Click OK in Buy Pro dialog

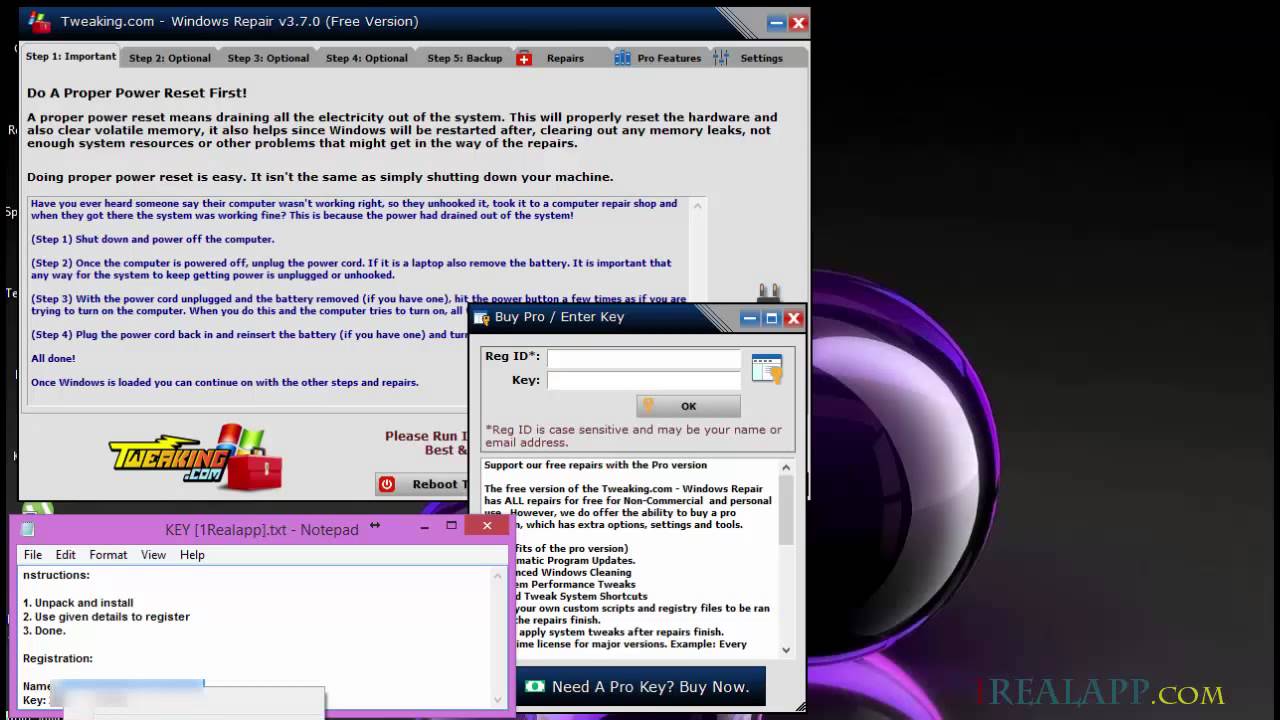pos(688,406)
